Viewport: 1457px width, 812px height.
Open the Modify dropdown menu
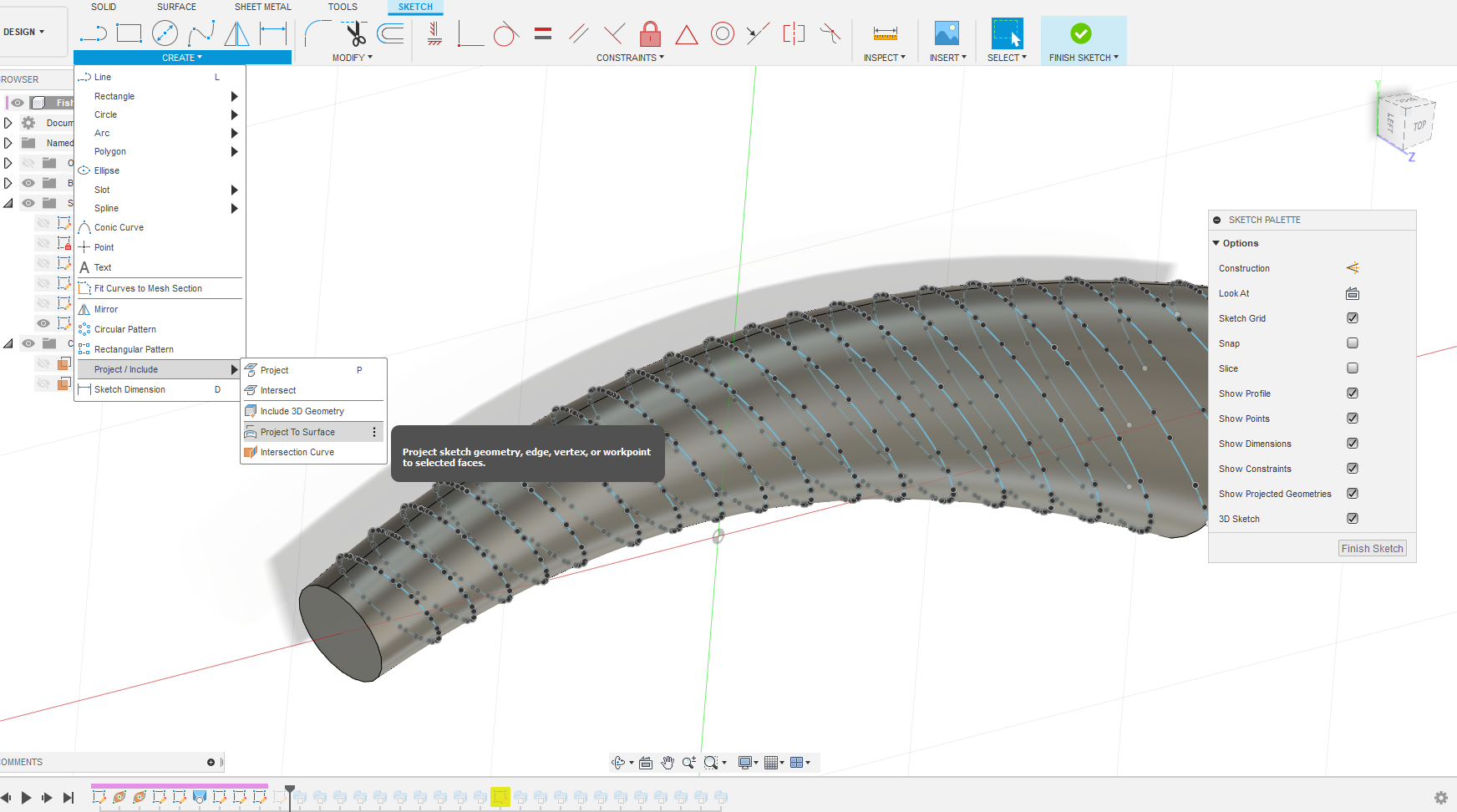pyautogui.click(x=353, y=58)
